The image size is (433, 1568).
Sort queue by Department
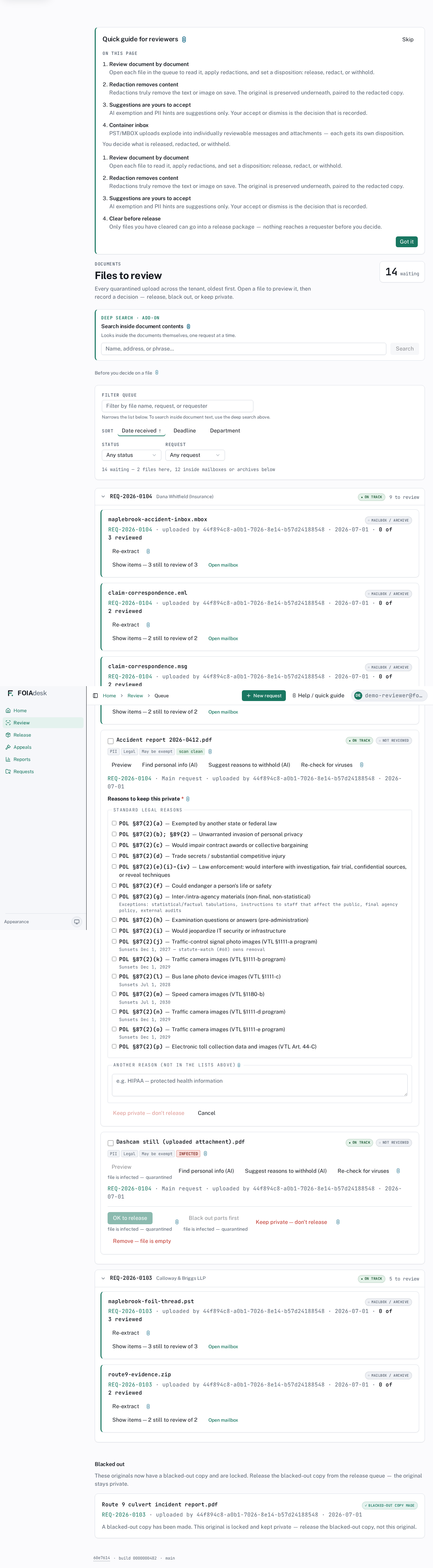(x=225, y=431)
